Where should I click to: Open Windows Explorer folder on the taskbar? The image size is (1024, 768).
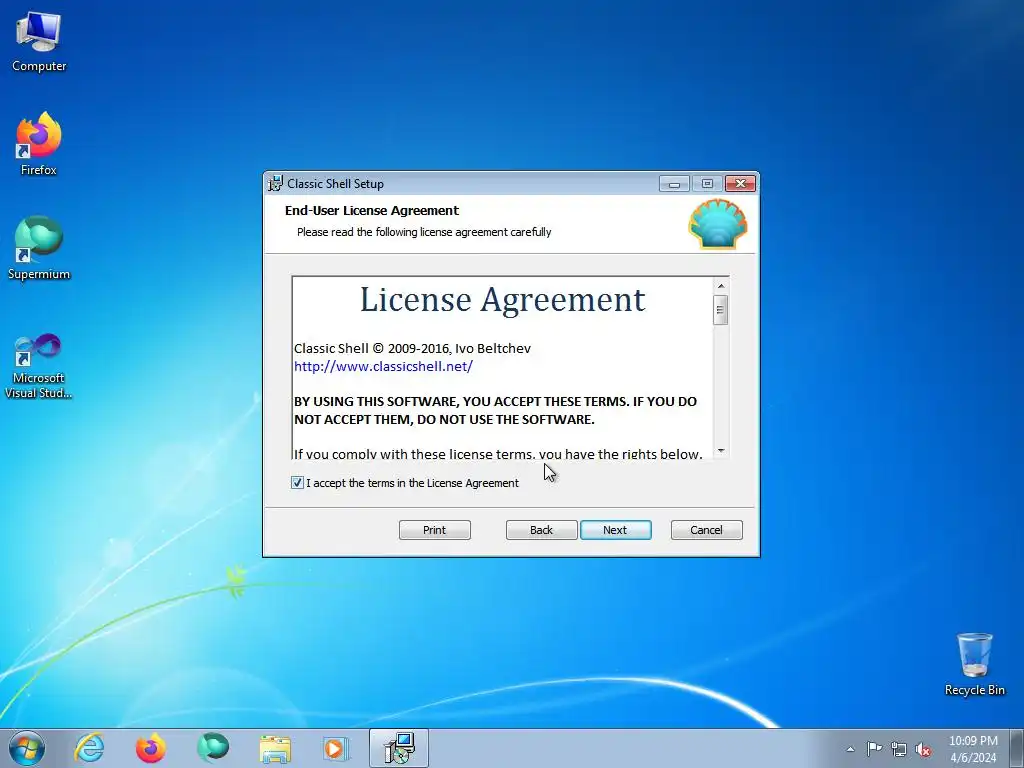[275, 748]
